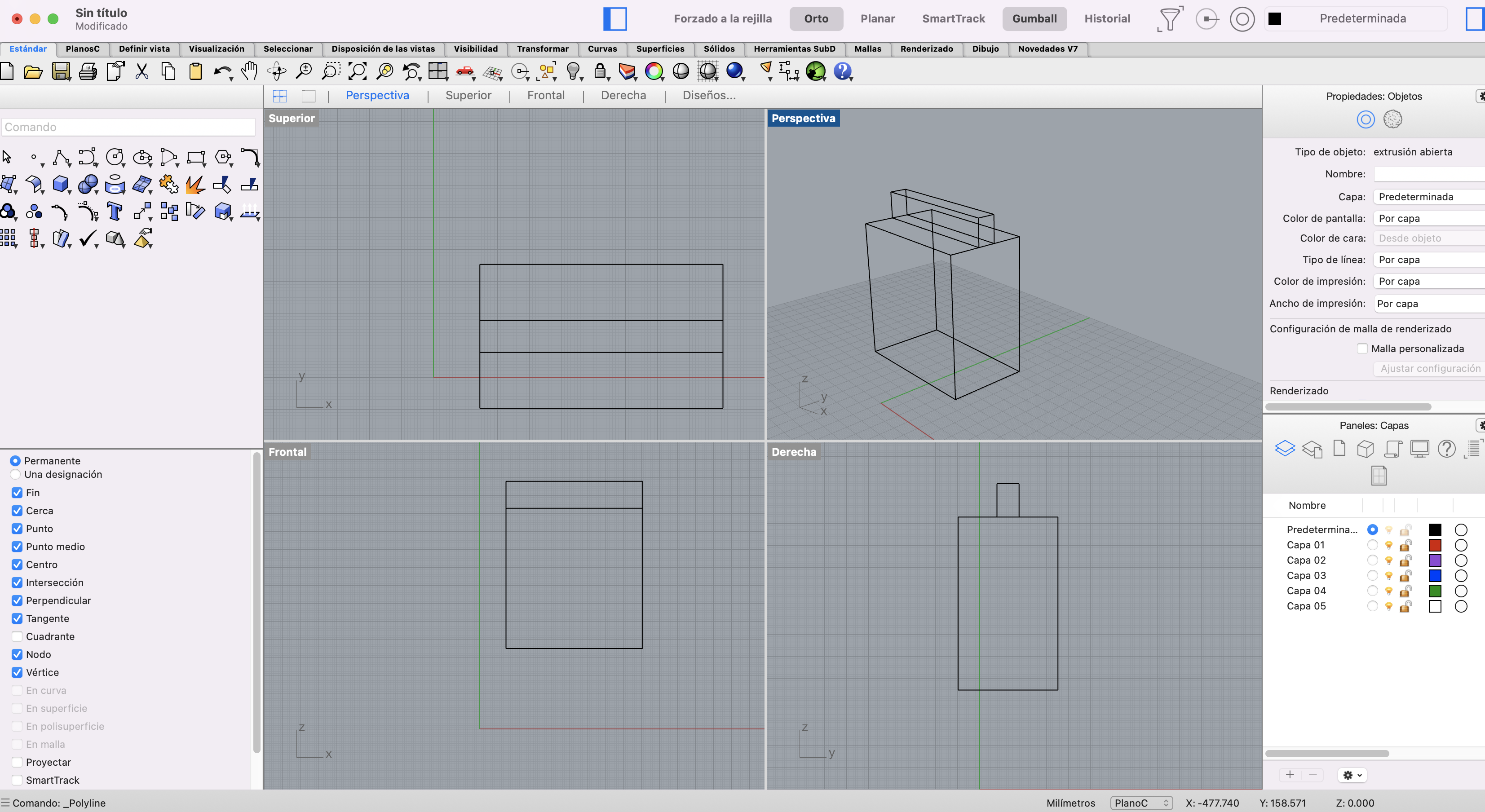The image size is (1485, 812).
Task: Select the Pan hand tool
Action: 249,71
